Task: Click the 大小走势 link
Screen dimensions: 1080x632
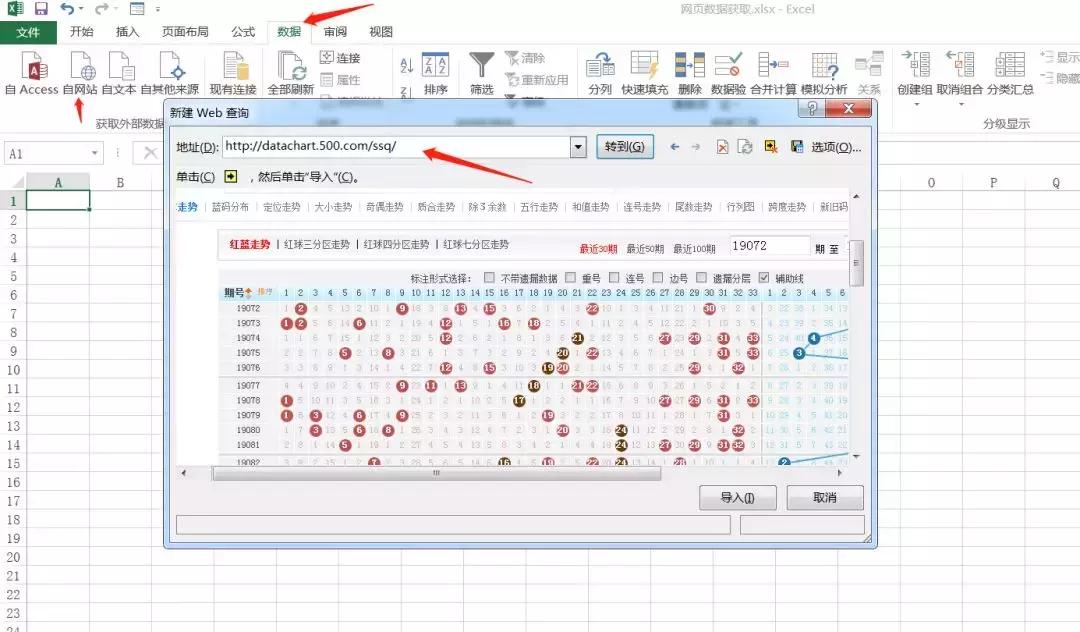Action: click(x=333, y=207)
